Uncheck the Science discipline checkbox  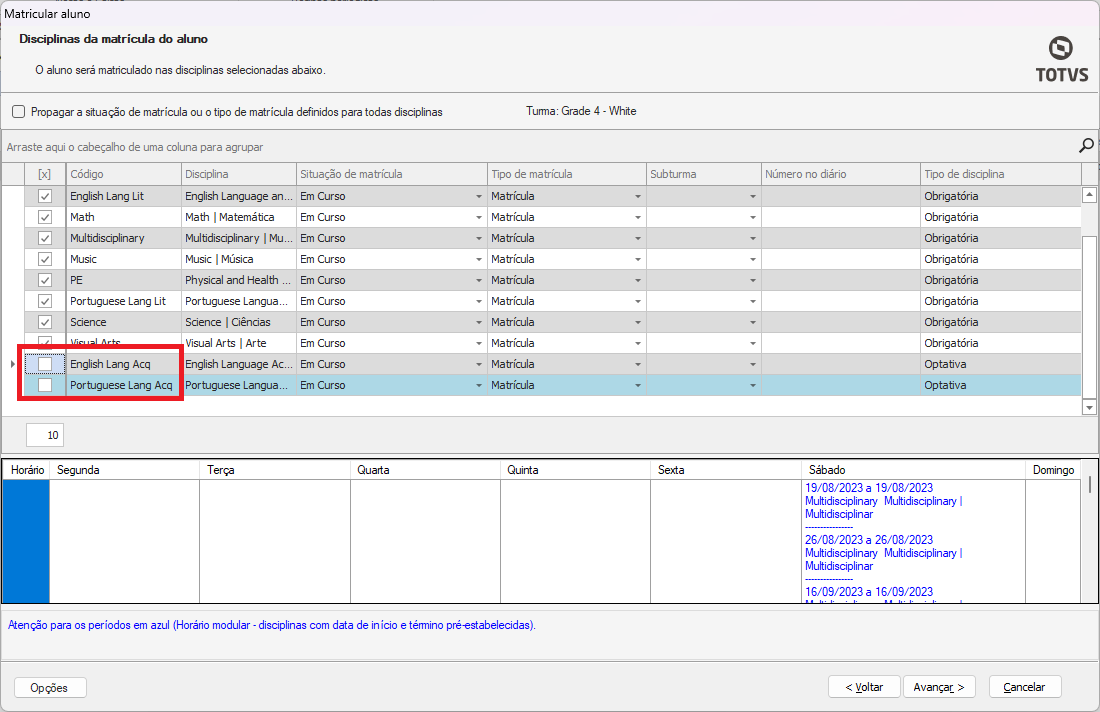pos(45,323)
